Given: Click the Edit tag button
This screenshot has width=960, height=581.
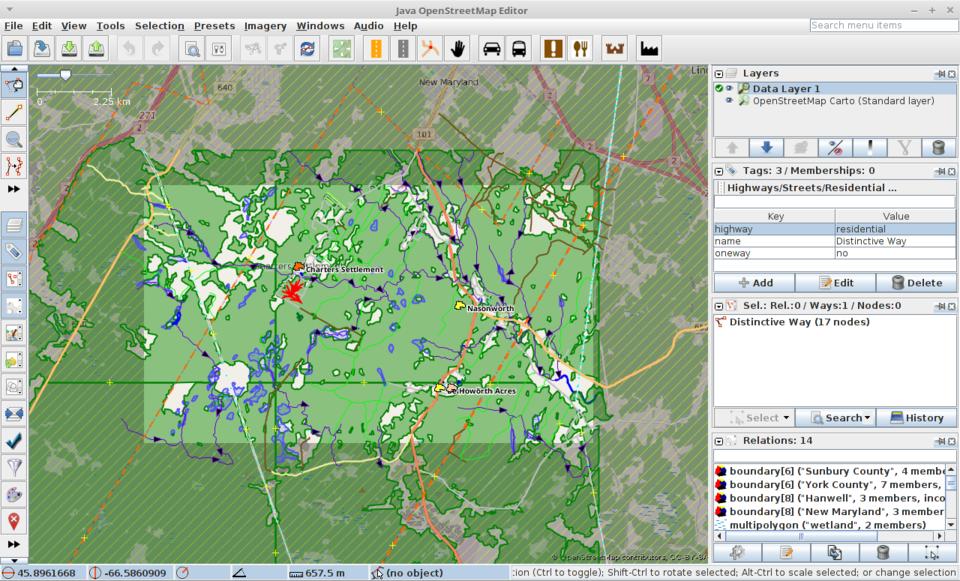Looking at the screenshot, I should tap(835, 283).
